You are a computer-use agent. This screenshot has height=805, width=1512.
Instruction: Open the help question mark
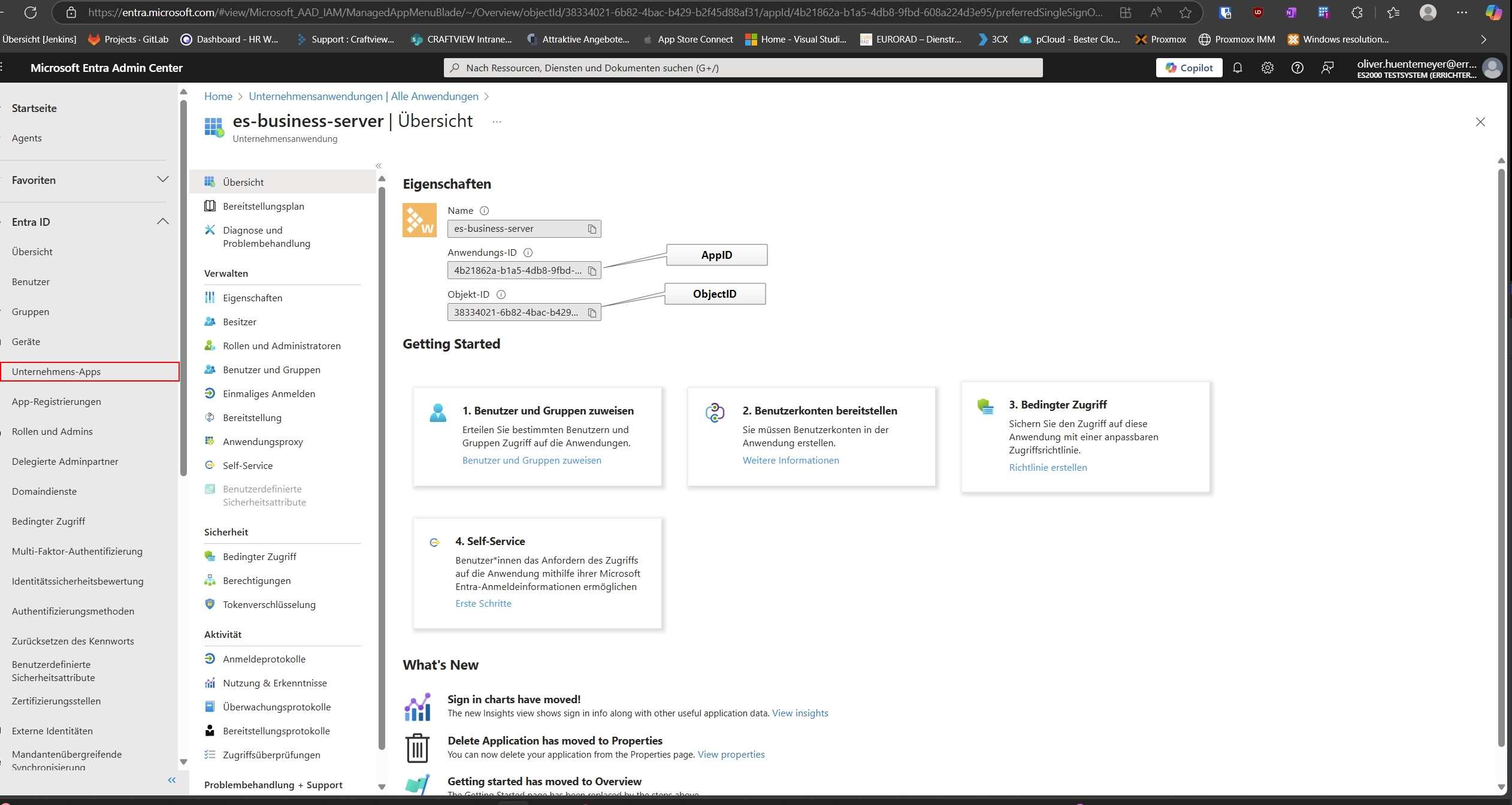1298,68
